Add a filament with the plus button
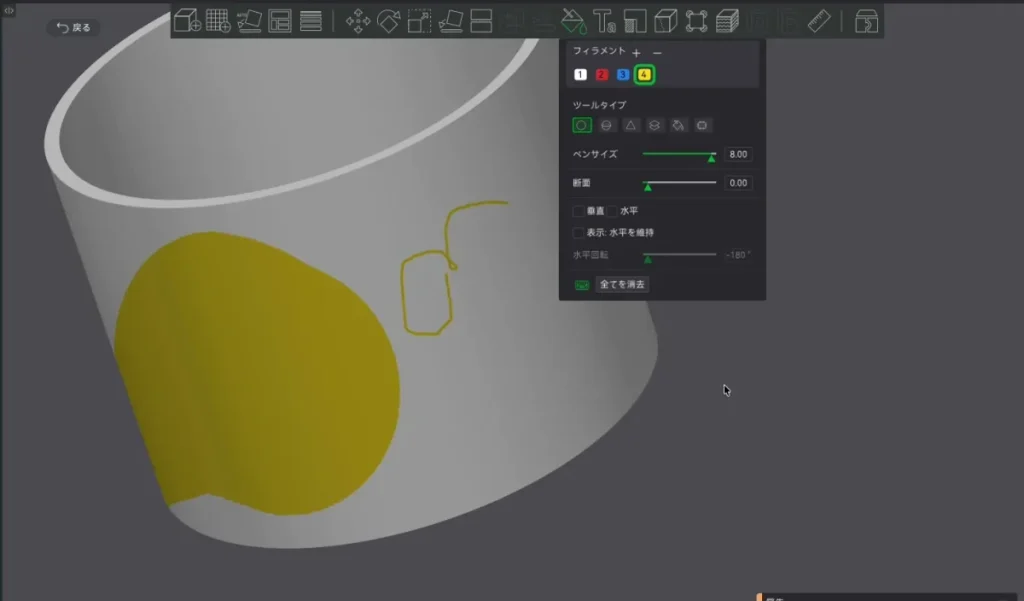This screenshot has height=601, width=1024. (x=636, y=53)
